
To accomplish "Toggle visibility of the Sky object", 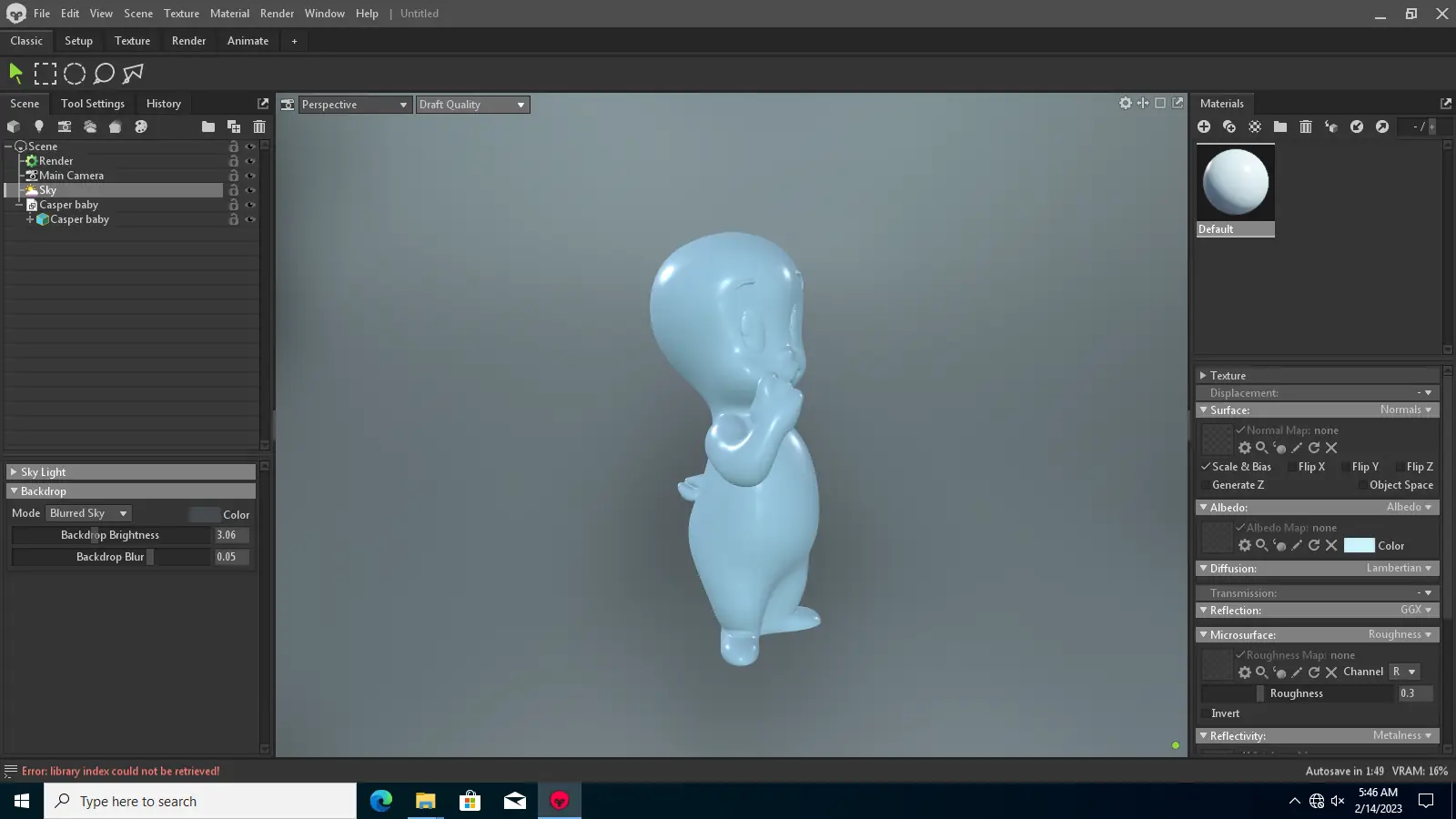I will (250, 190).
